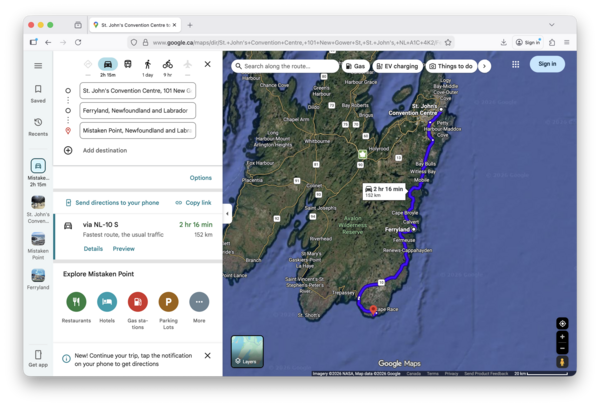
Task: Select the Driving travel mode
Action: click(x=108, y=64)
